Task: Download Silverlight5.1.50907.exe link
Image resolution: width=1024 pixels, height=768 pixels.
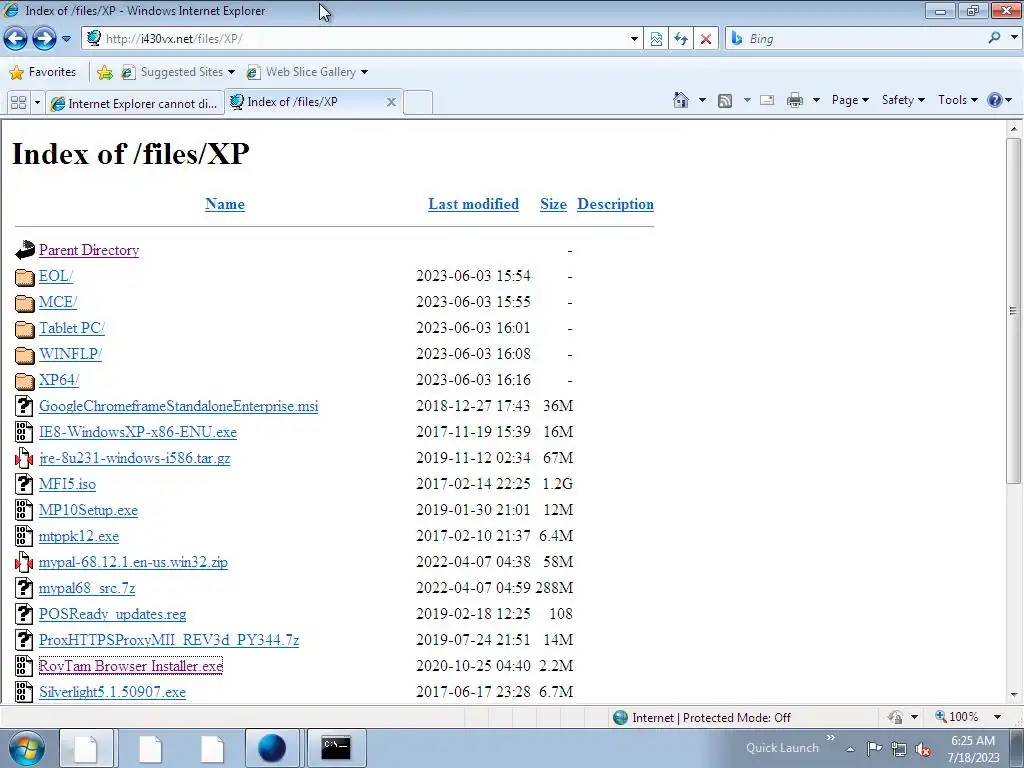Action: point(112,692)
